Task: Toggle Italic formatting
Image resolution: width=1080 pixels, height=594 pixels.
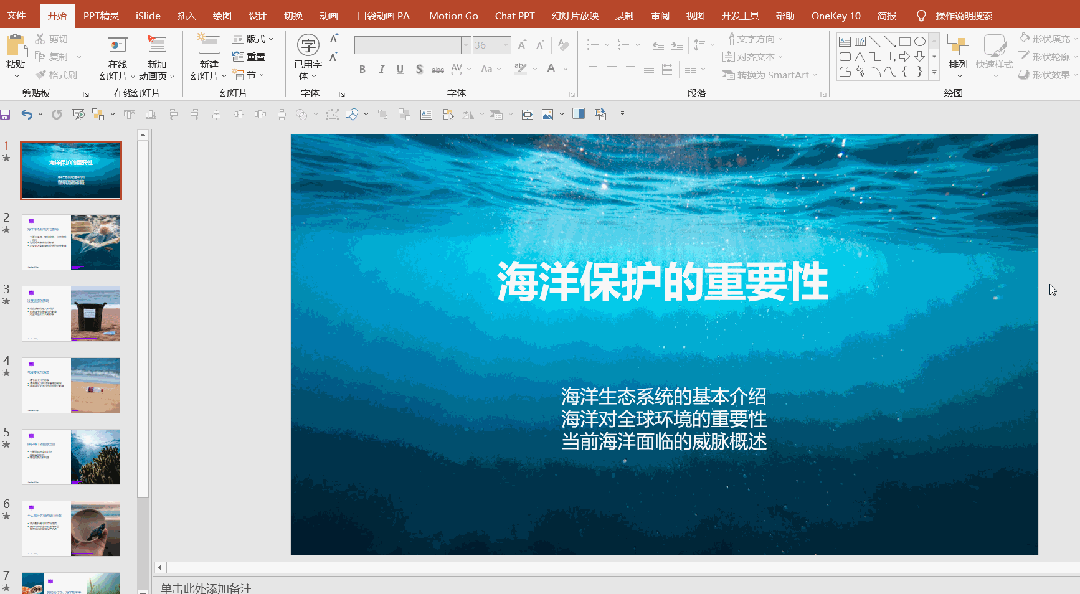Action: [381, 69]
